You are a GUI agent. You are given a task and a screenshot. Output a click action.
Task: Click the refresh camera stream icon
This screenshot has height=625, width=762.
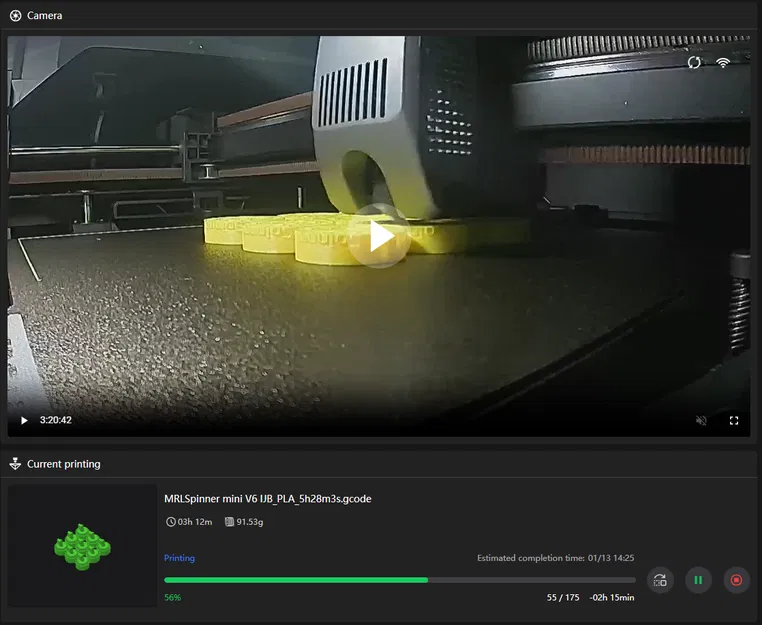(x=694, y=62)
